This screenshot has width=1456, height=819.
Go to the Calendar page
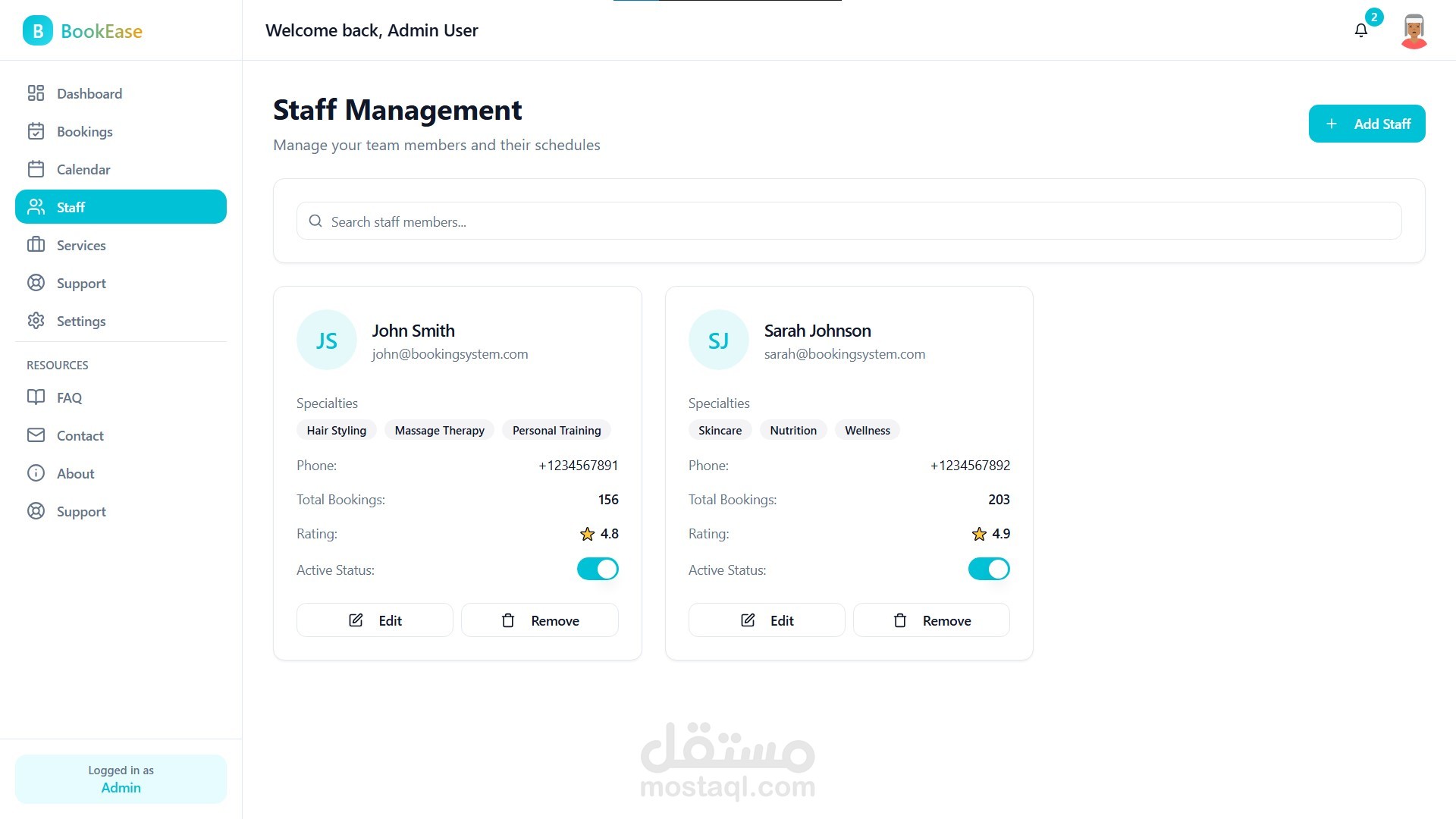point(83,169)
